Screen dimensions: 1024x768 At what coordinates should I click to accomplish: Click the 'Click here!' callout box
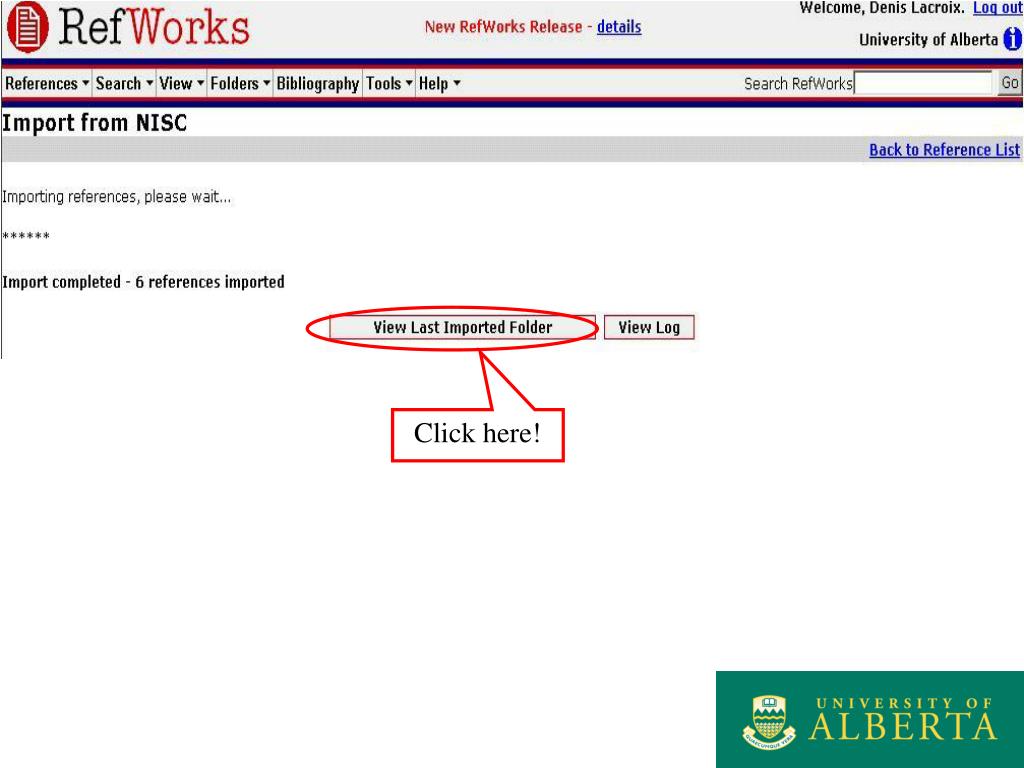pos(477,434)
